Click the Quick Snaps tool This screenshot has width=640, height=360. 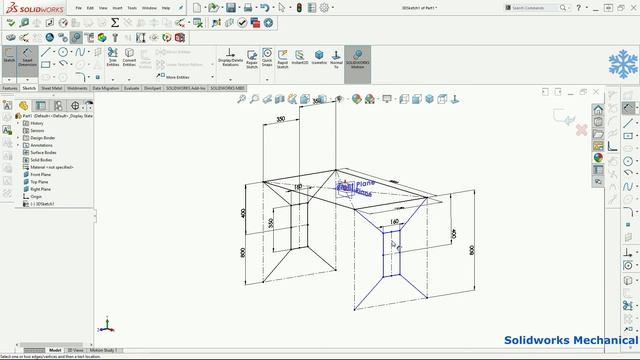tap(267, 57)
